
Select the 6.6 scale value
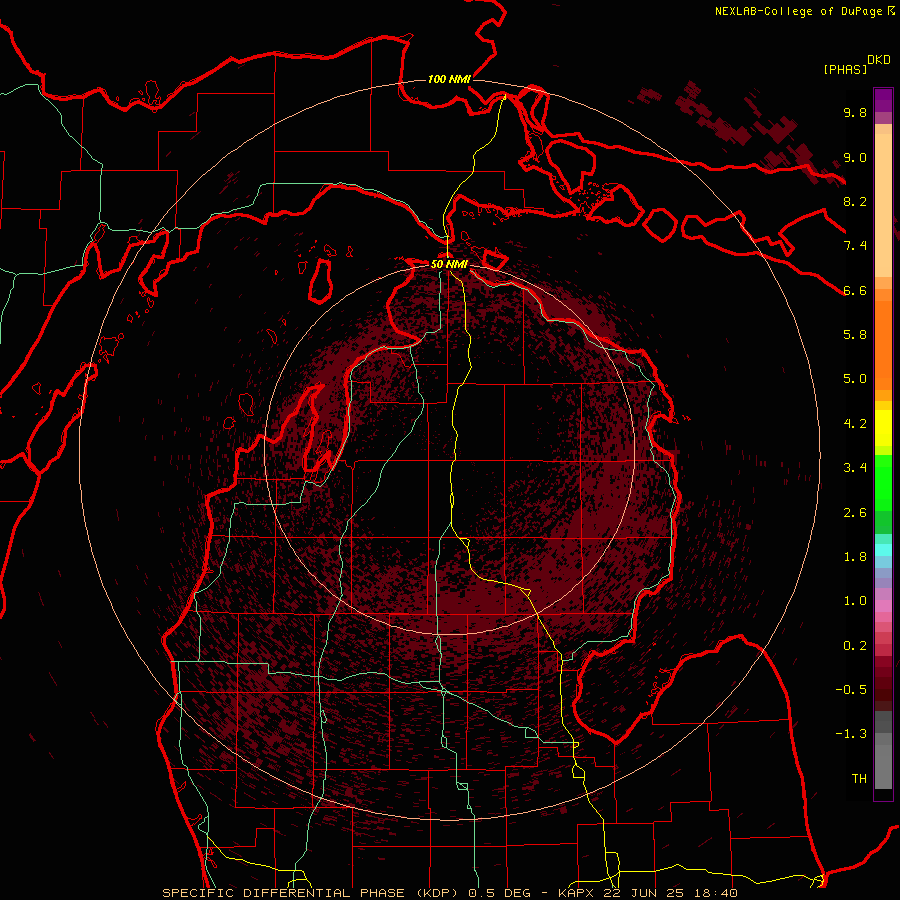[855, 290]
